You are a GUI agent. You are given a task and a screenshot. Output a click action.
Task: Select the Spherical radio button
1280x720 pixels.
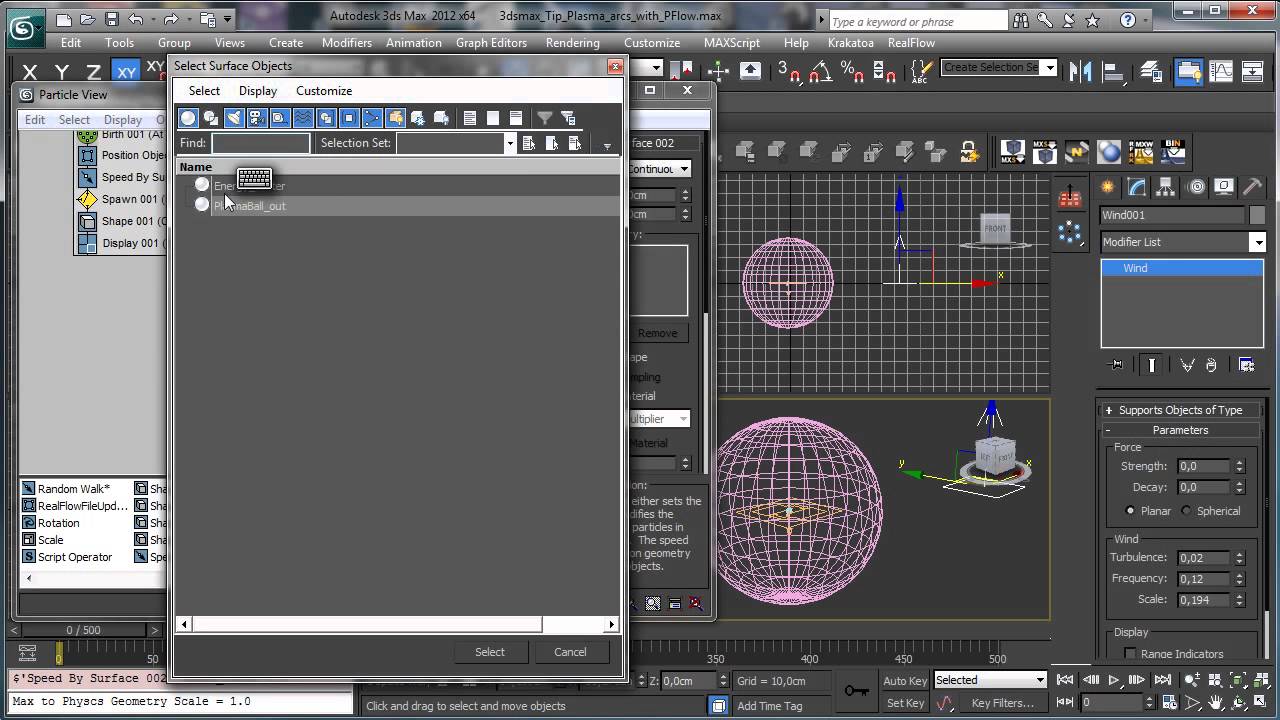point(1186,511)
